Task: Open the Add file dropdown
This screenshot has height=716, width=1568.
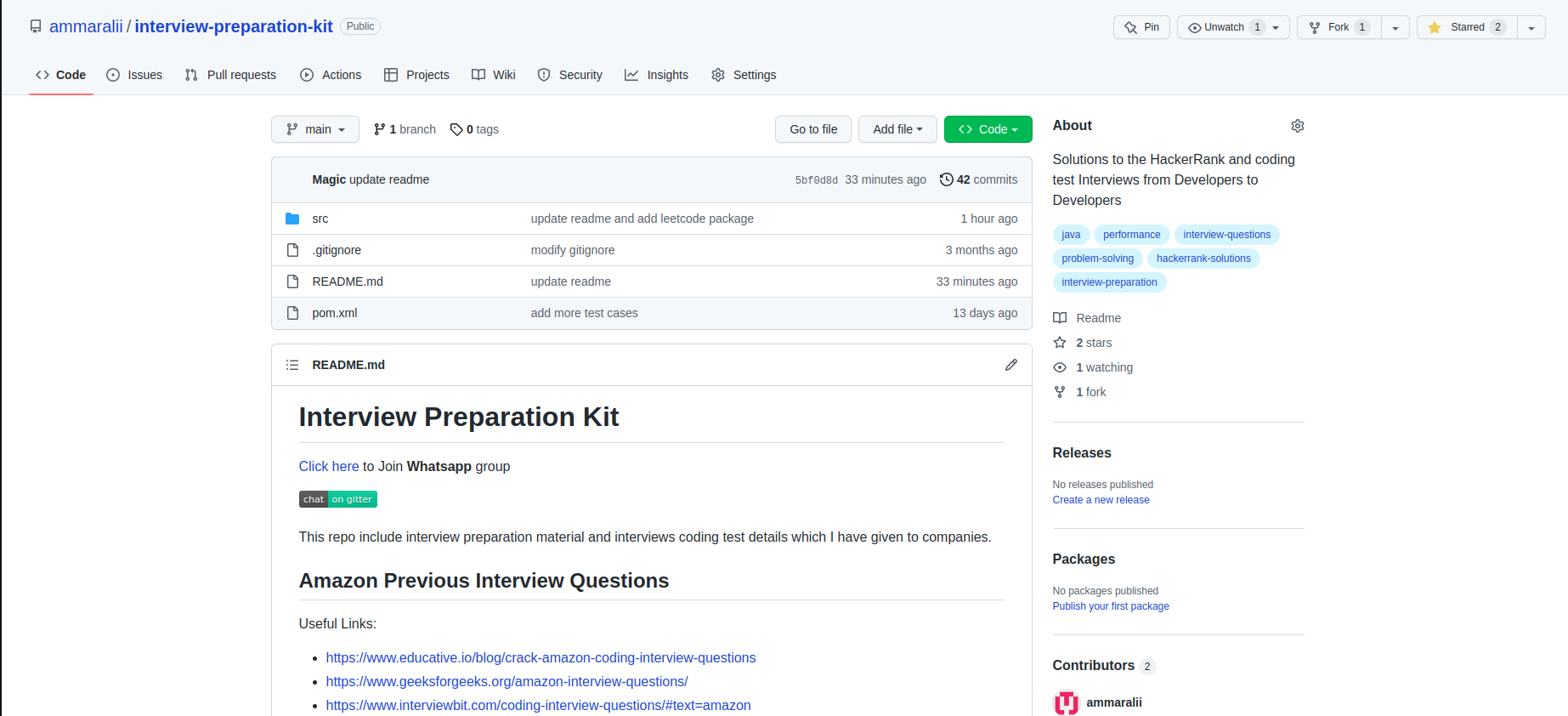Action: point(897,129)
